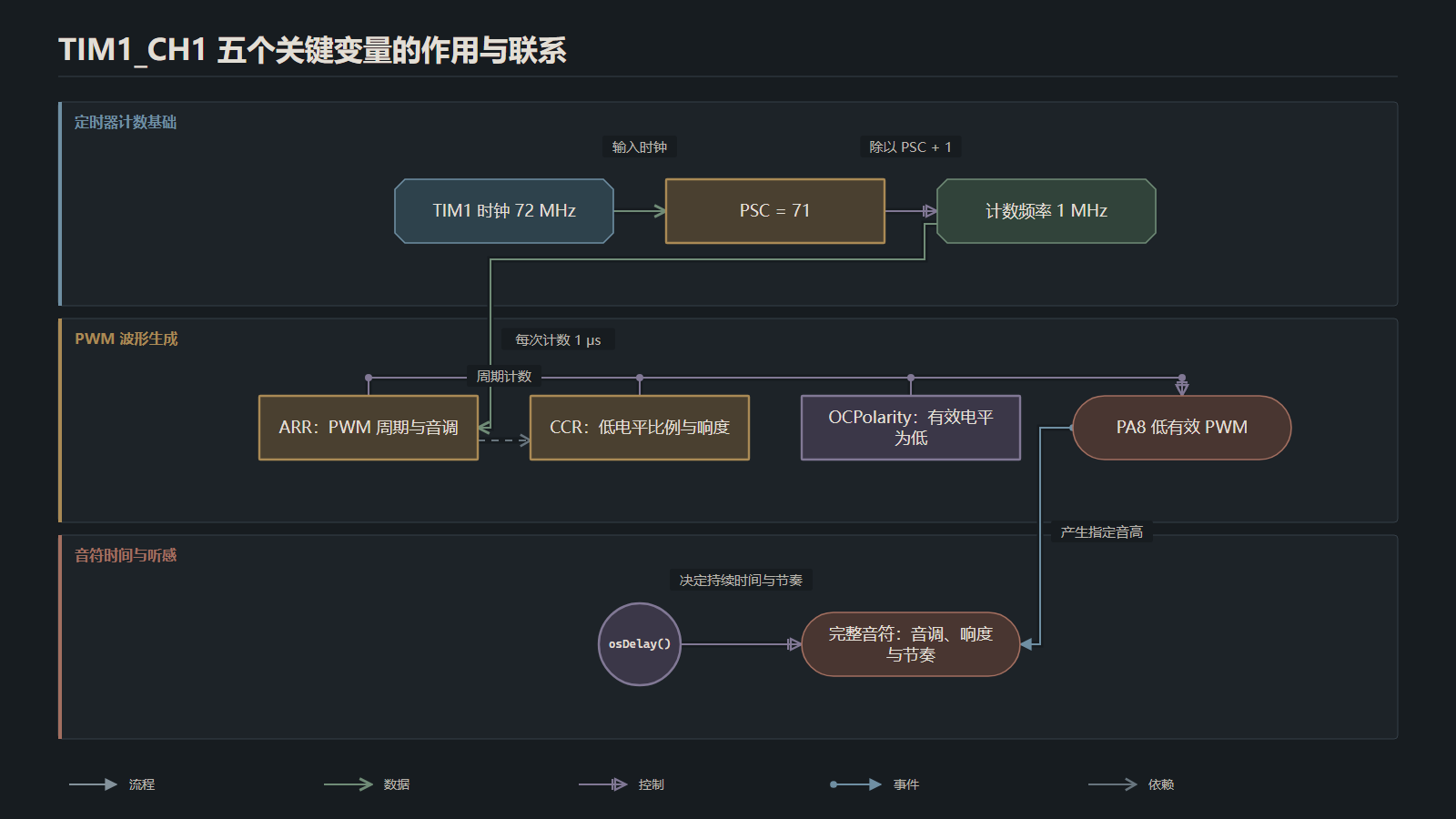Click the 依赖 legend label
Image resolution: width=1456 pixels, height=819 pixels.
pos(1161,784)
